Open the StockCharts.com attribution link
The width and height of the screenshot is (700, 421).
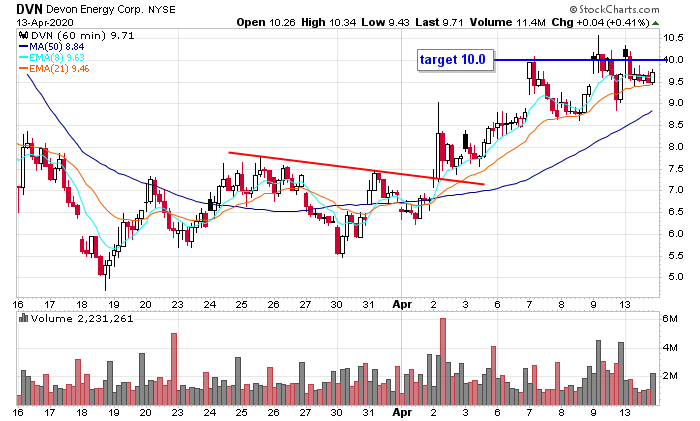614,9
